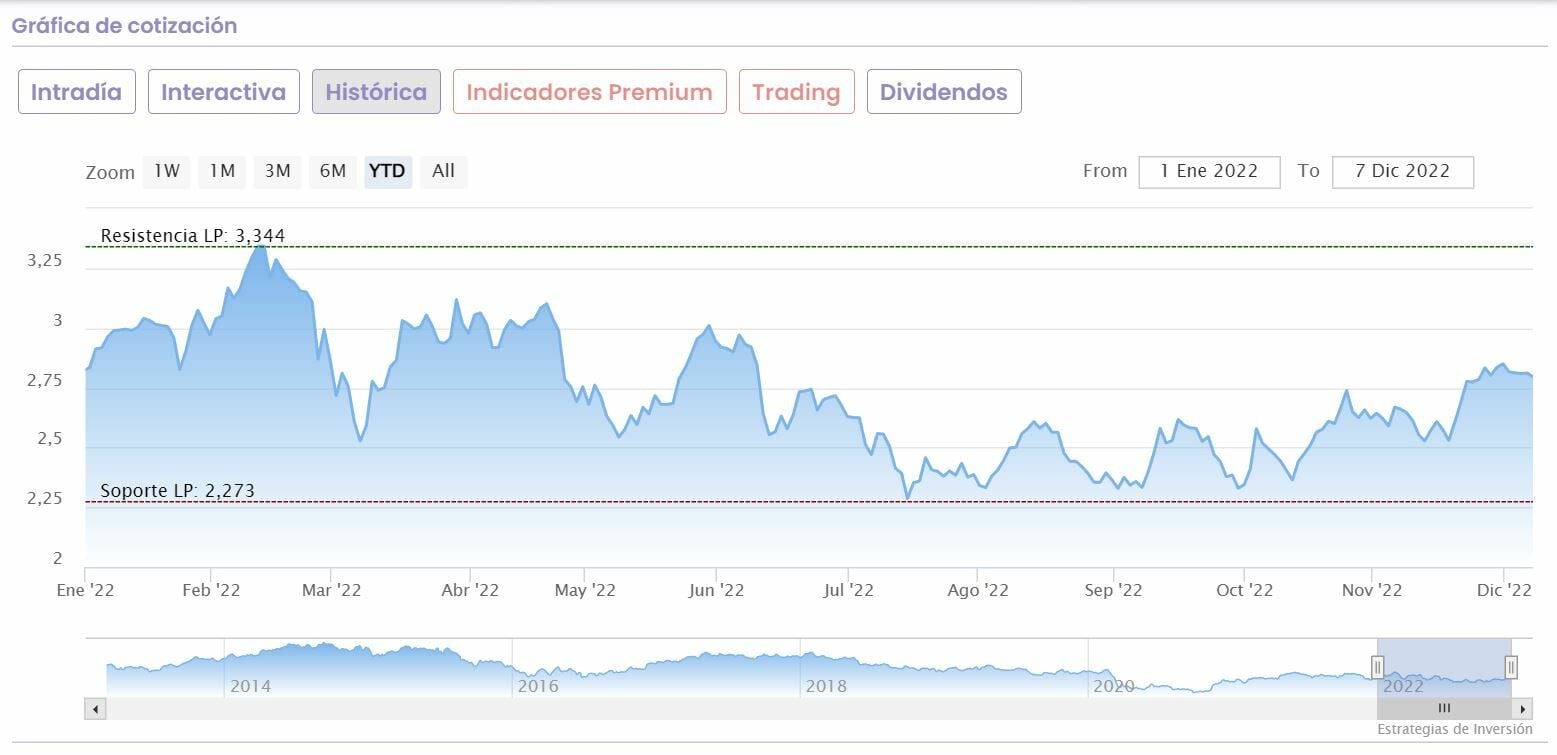The image size is (1557, 755).
Task: Select the Histórica tab
Action: point(376,92)
